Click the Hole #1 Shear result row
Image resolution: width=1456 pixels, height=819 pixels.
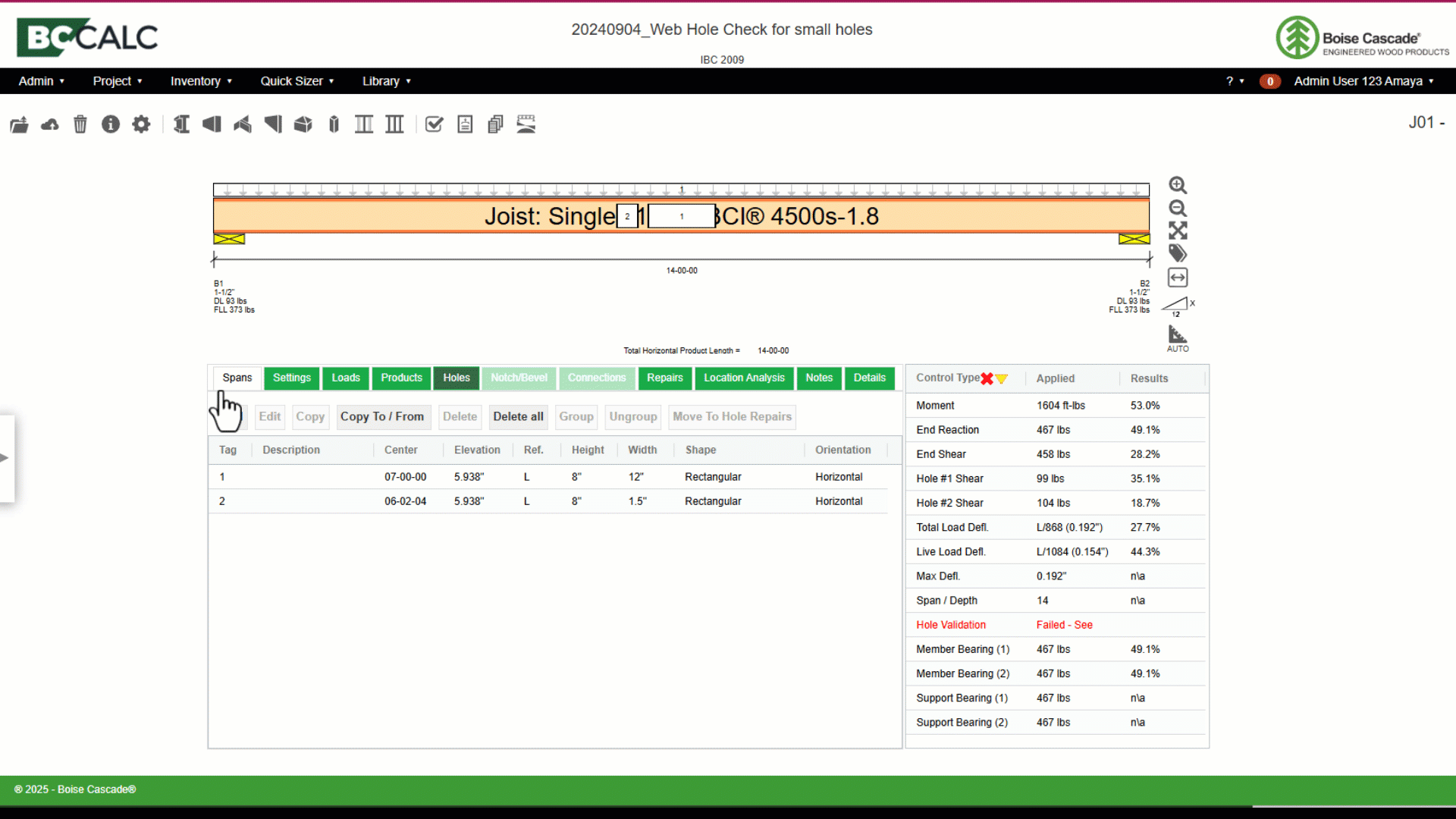click(1056, 479)
